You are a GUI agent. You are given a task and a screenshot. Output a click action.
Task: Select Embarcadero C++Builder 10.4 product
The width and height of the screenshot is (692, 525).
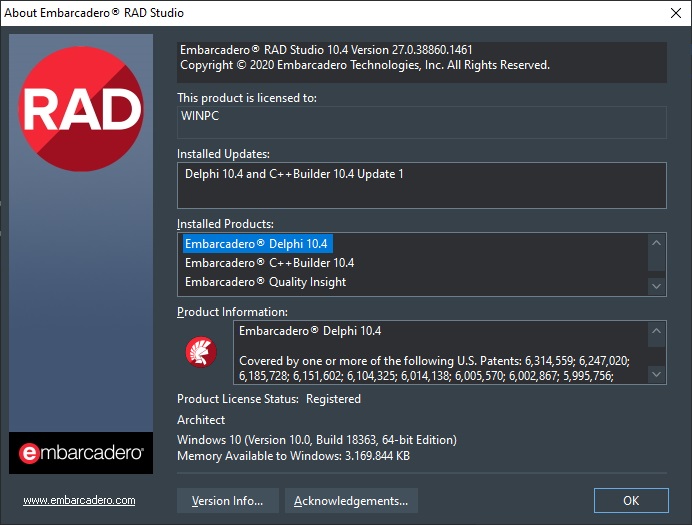(269, 263)
